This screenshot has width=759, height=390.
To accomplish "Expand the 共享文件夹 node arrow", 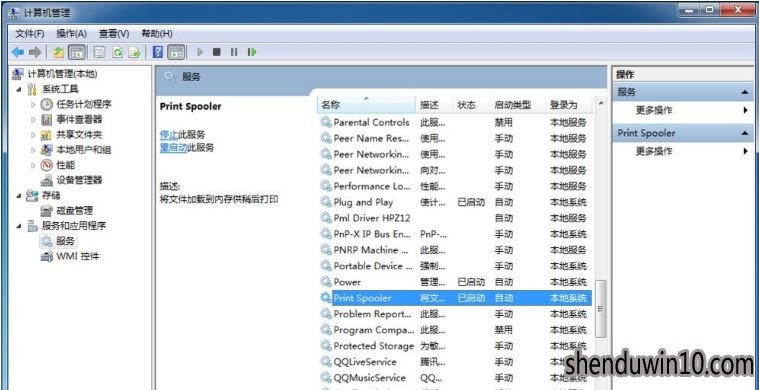I will (33, 135).
